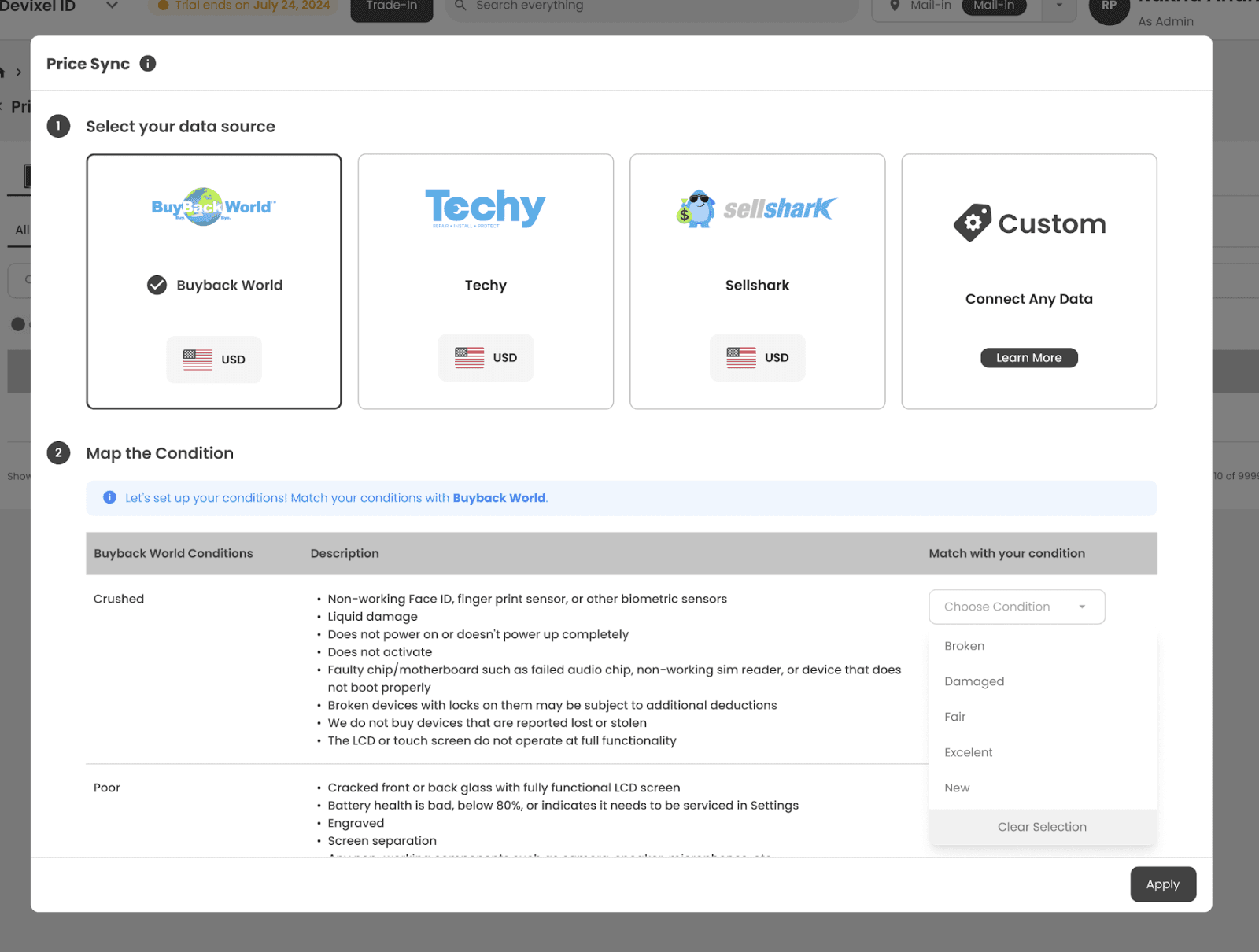Click the BuyBack World logo

[x=213, y=207]
